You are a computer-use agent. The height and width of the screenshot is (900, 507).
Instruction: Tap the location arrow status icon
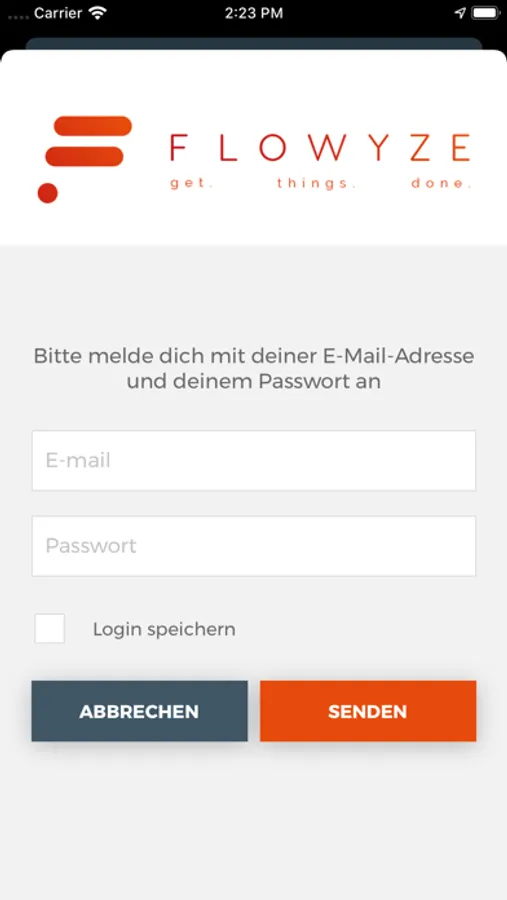point(460,13)
